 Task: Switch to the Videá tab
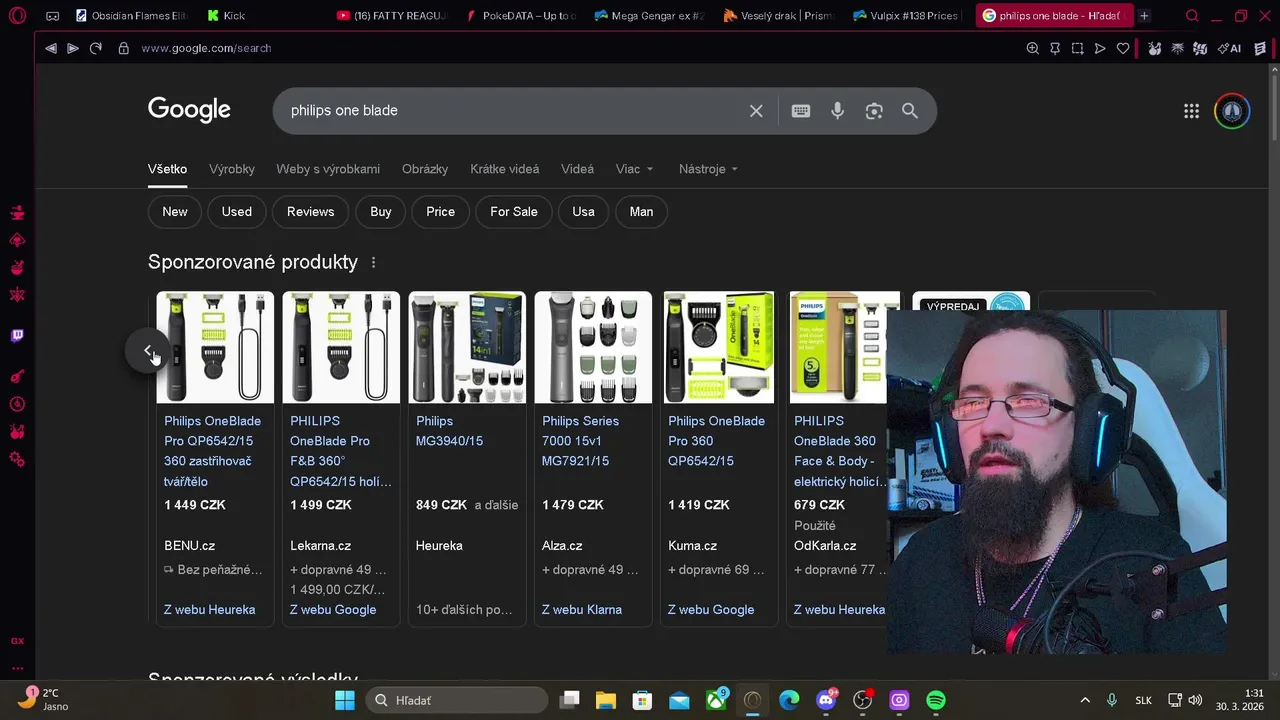pyautogui.click(x=577, y=169)
